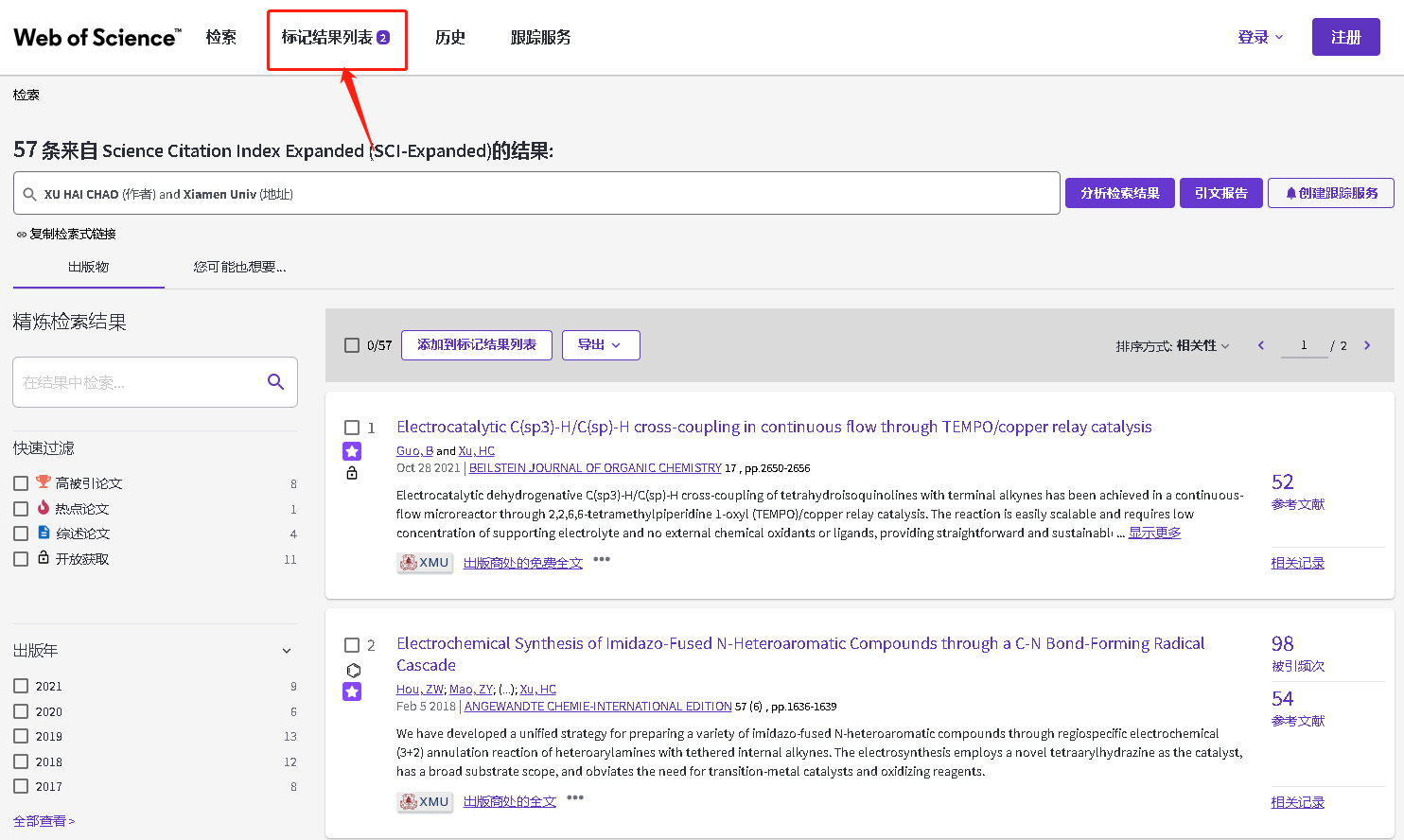Collapse the 出版年 filter section
The width and height of the screenshot is (1404, 840).
pyautogui.click(x=287, y=651)
